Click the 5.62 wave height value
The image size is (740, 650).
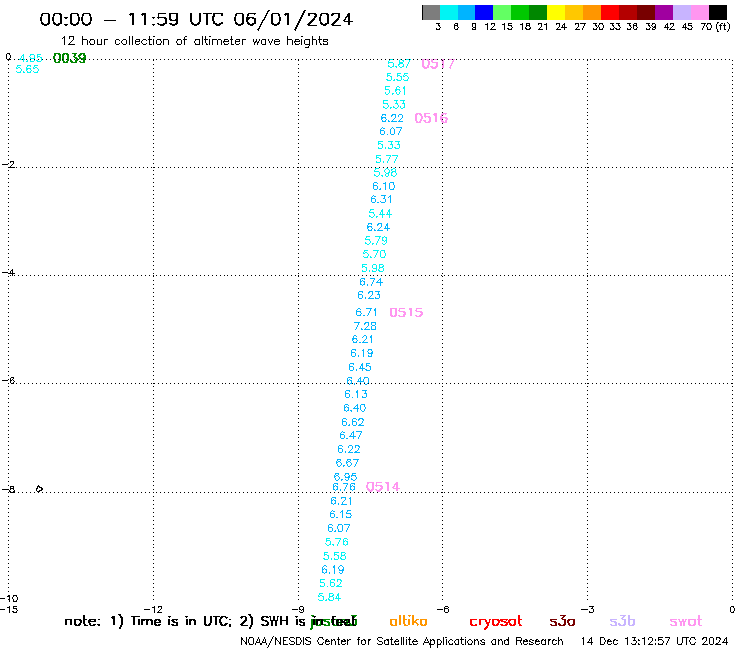(x=331, y=583)
